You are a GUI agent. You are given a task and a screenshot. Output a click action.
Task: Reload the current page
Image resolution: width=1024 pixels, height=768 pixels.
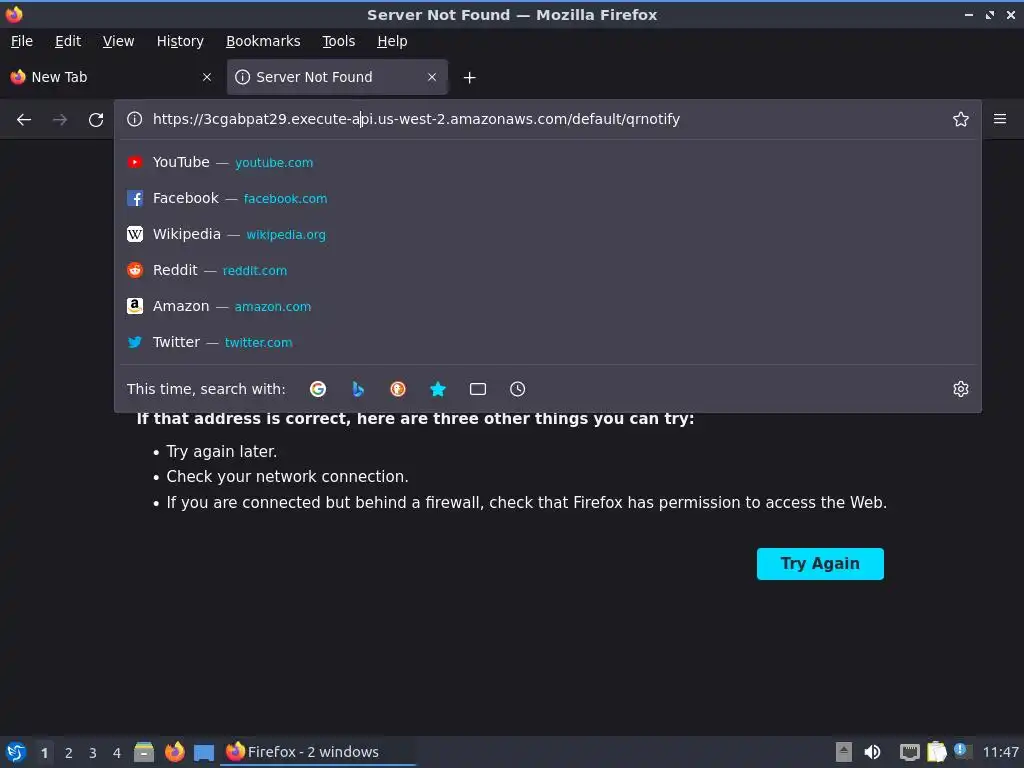pos(96,120)
